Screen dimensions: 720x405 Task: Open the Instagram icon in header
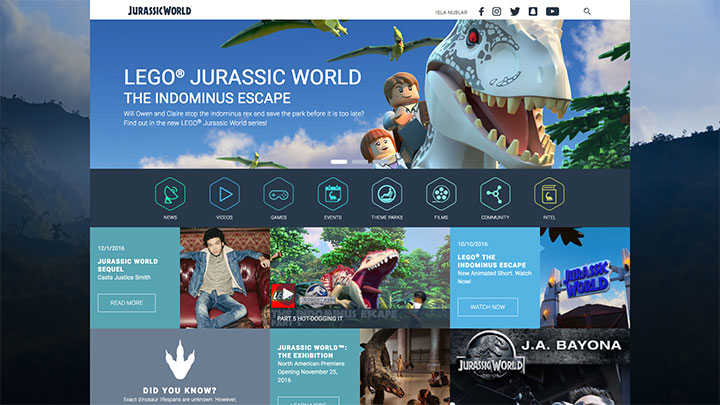click(x=497, y=11)
